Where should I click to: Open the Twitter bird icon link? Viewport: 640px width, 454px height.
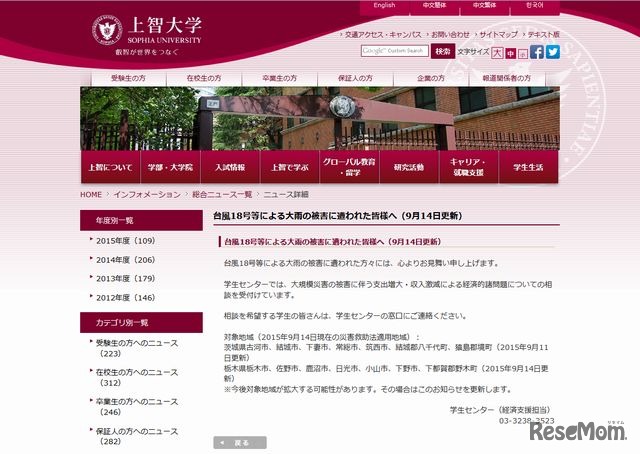pos(553,52)
